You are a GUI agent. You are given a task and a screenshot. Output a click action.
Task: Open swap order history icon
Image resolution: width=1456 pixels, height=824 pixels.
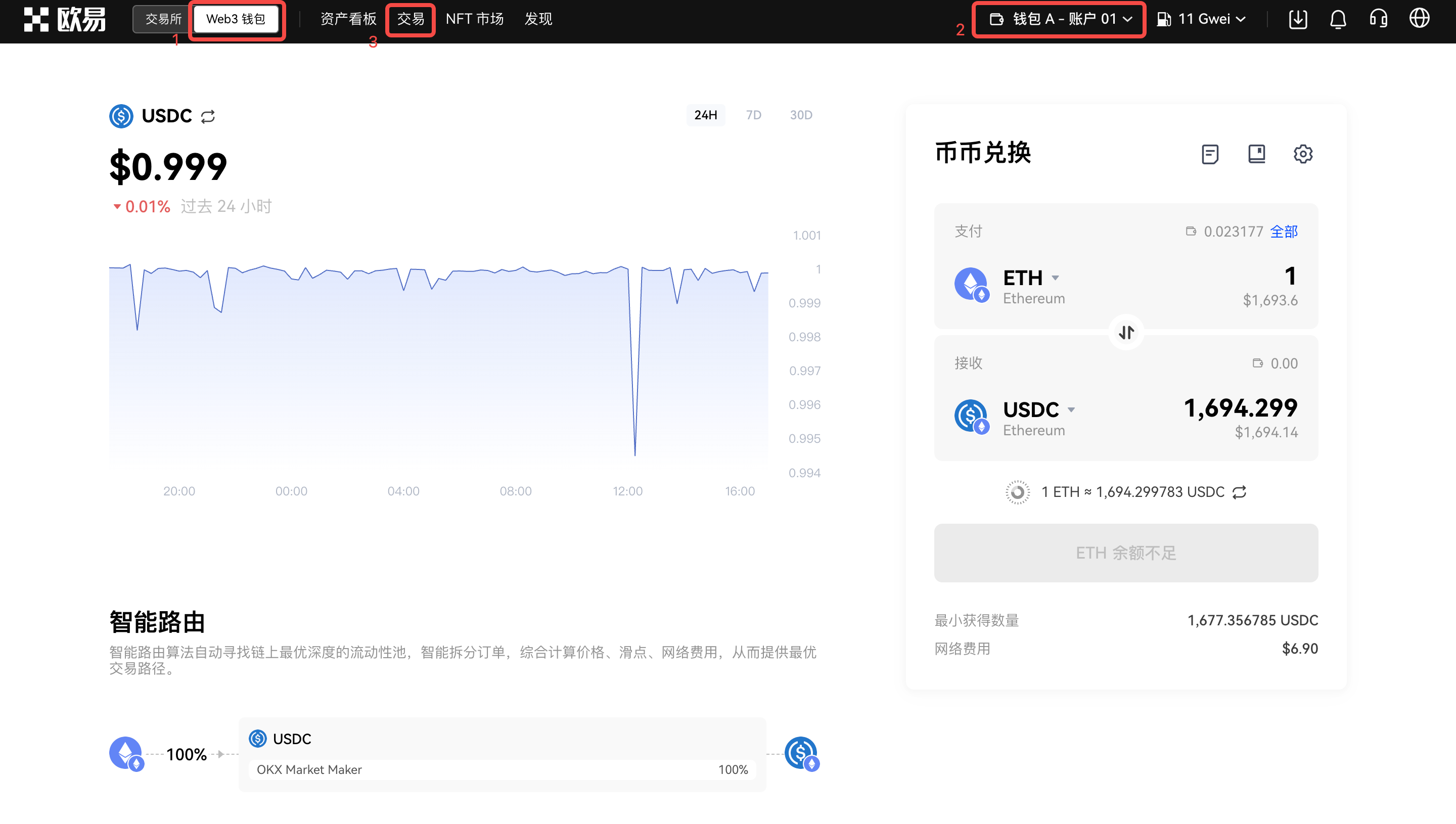pyautogui.click(x=1210, y=154)
